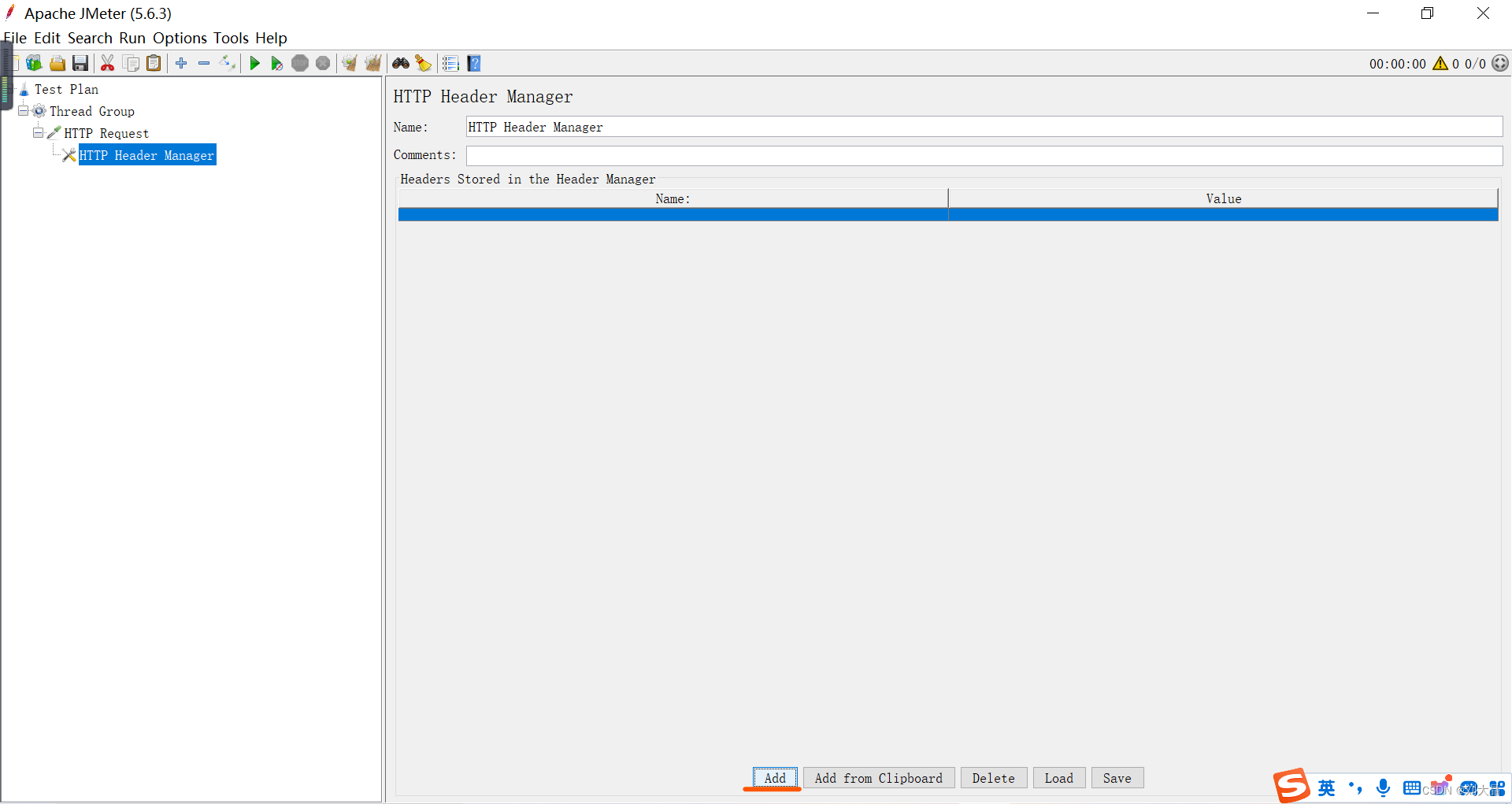Open Sogou soft keyboard icon
This screenshot has width=1512, height=804.
click(1412, 788)
